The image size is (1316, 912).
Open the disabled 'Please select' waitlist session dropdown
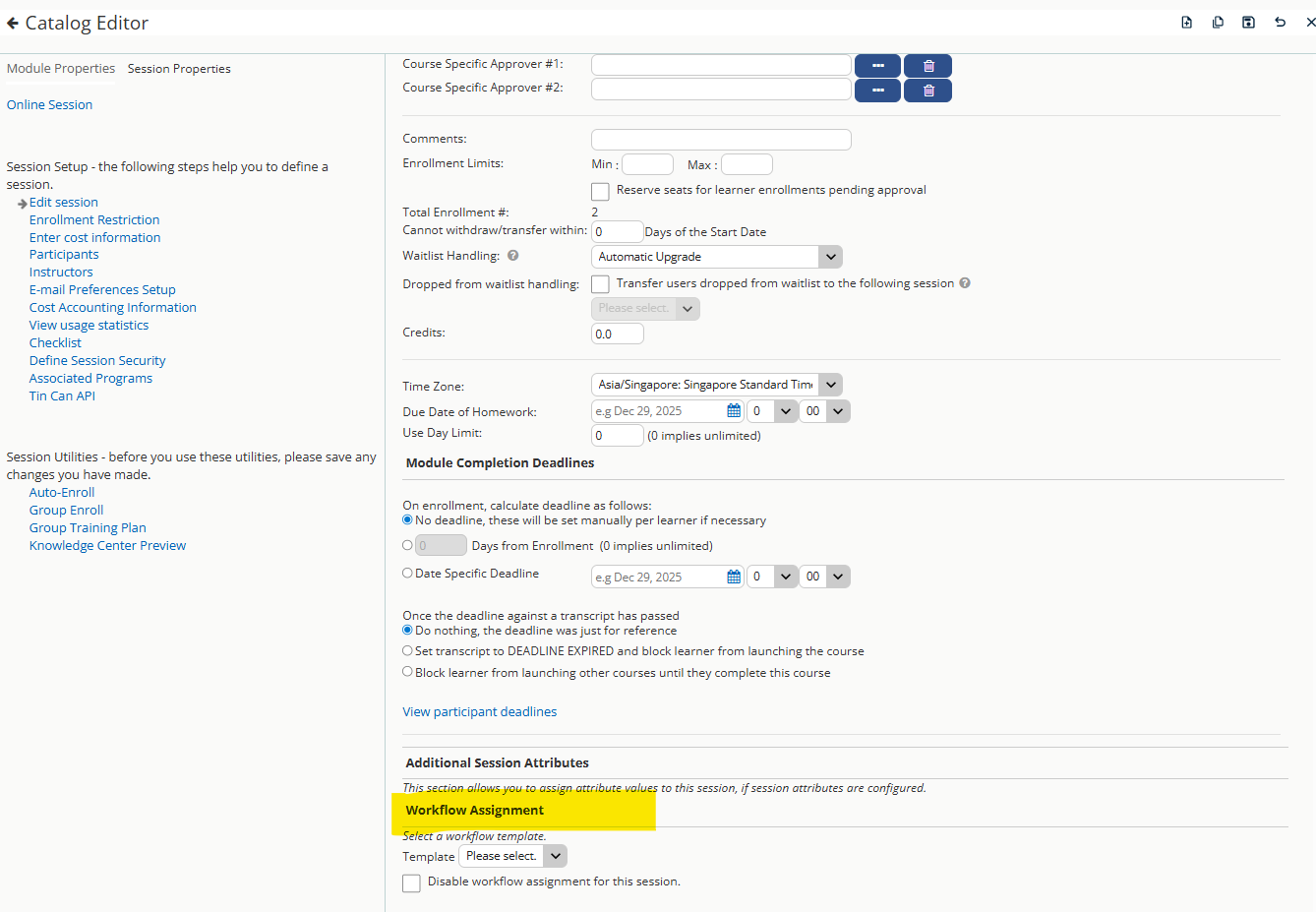[645, 308]
